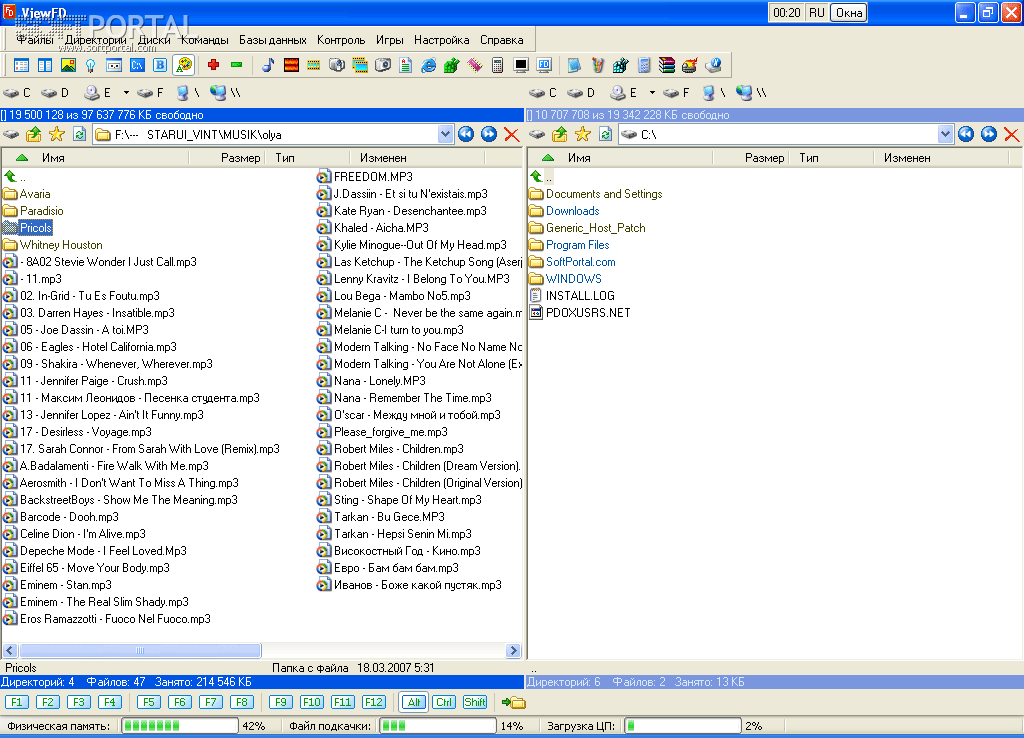
Task: Toggle the Shift modifier button
Action: coord(475,702)
